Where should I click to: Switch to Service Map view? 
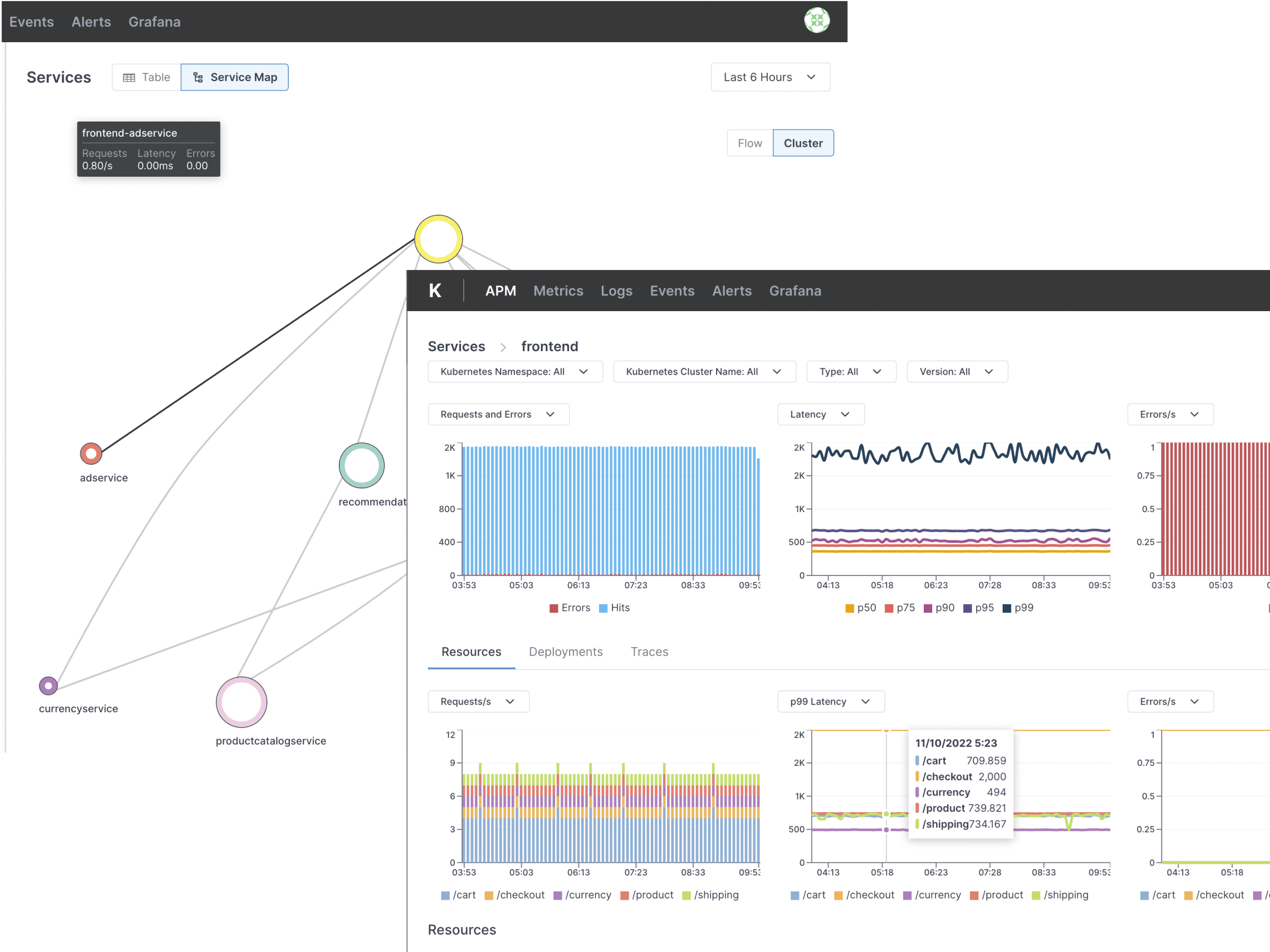pyautogui.click(x=234, y=77)
